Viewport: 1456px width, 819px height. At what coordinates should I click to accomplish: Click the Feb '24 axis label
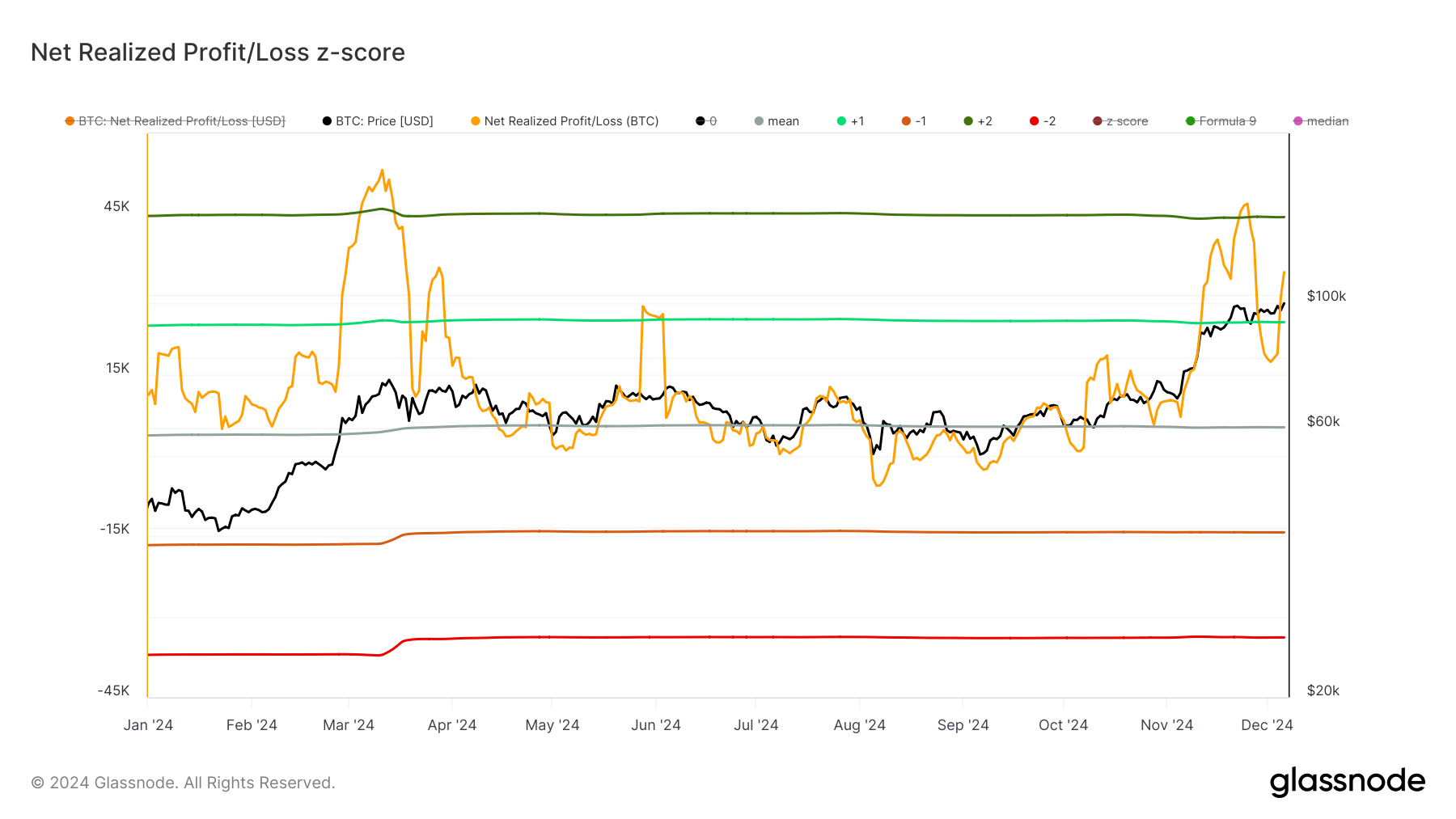pyautogui.click(x=252, y=725)
